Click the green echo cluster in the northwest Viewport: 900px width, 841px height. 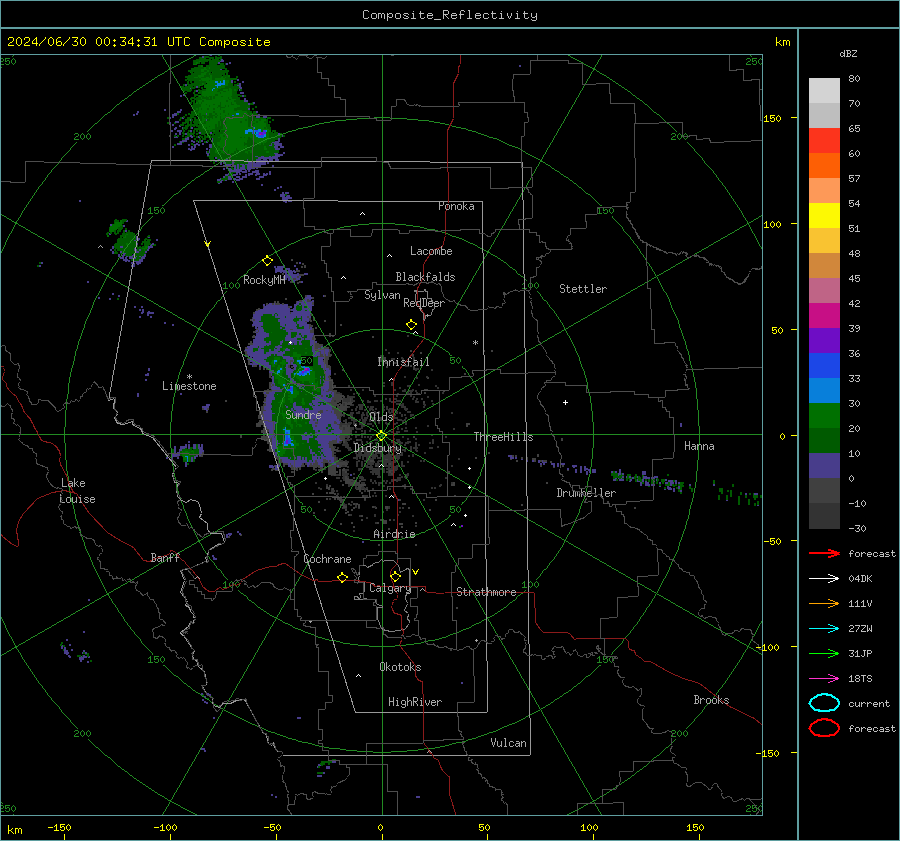[230, 118]
